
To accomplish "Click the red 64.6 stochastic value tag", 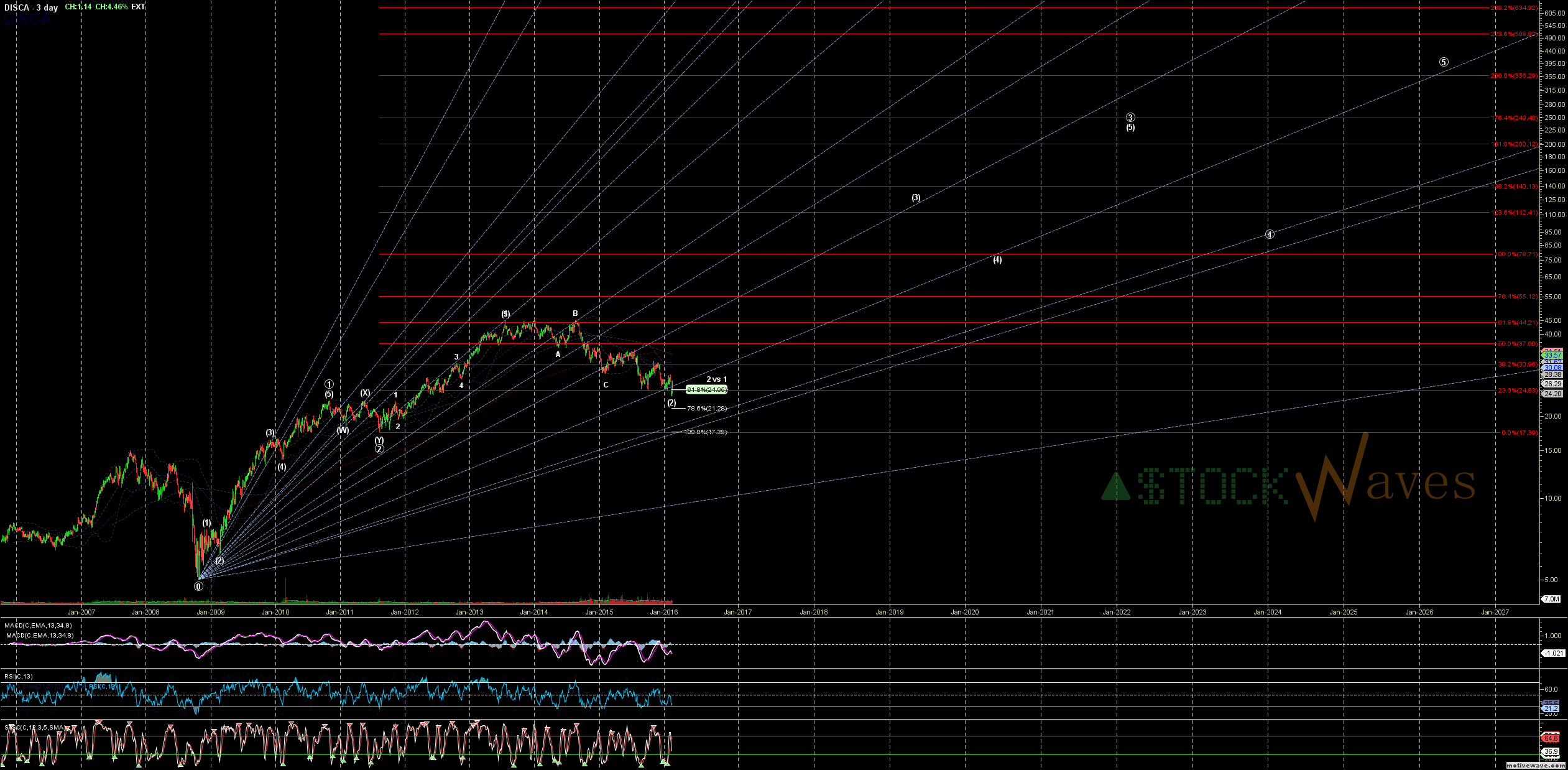I will click(1551, 739).
